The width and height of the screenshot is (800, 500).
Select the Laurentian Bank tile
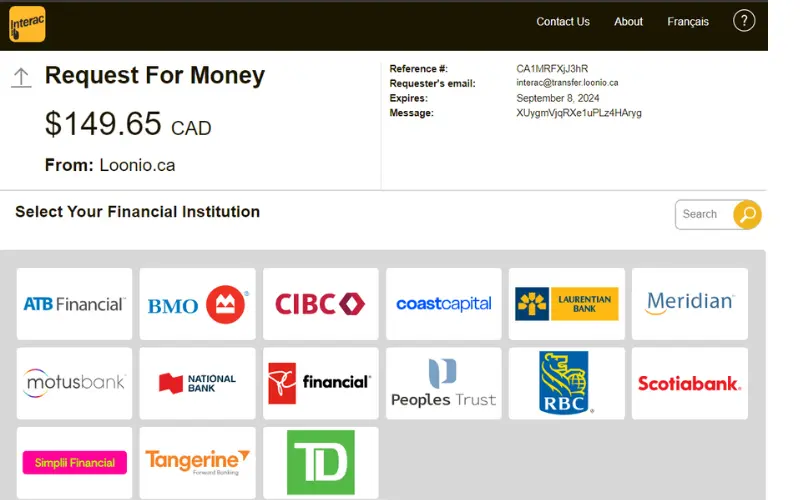[567, 304]
